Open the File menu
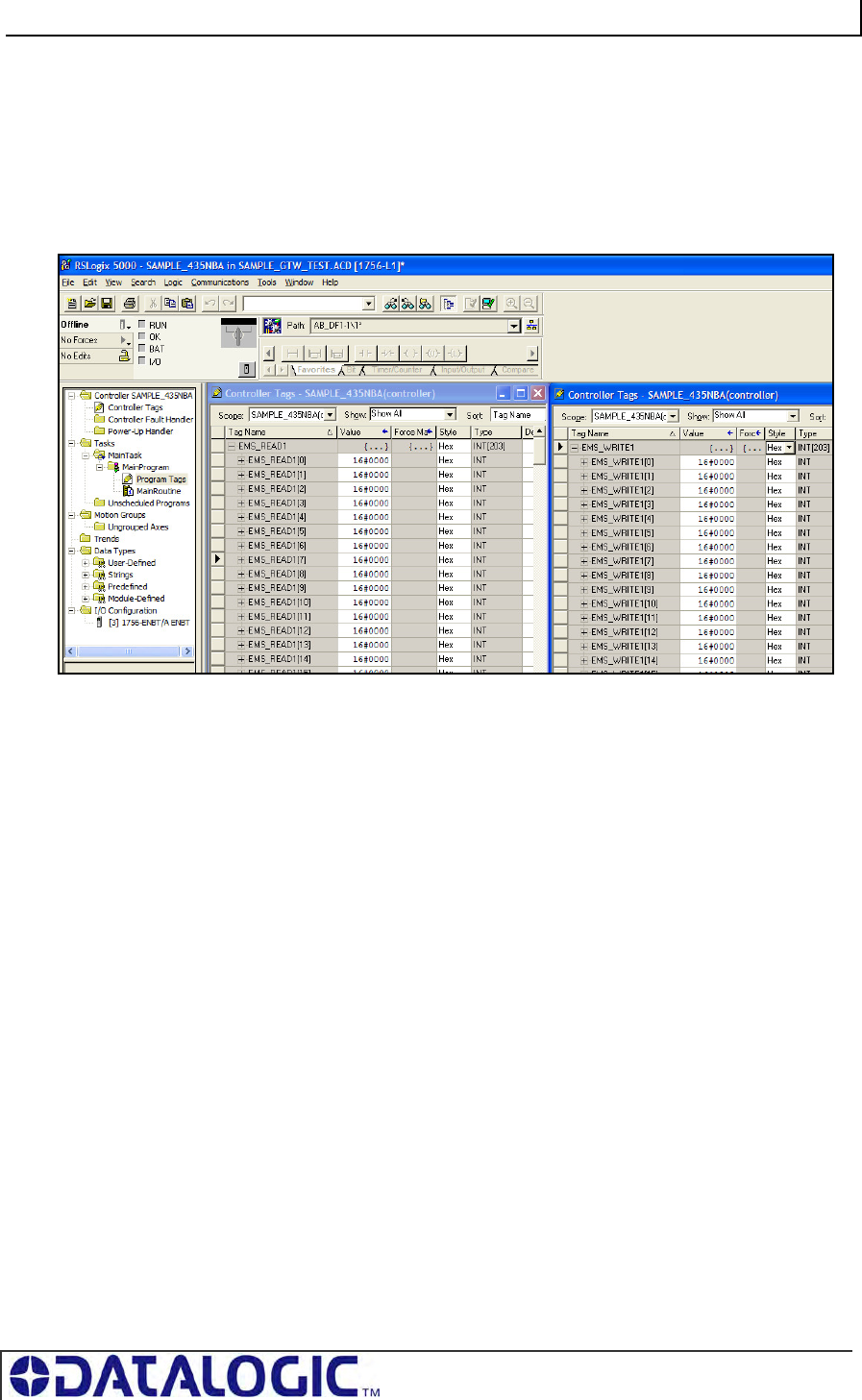The height and width of the screenshot is (1400, 862). click(x=68, y=282)
